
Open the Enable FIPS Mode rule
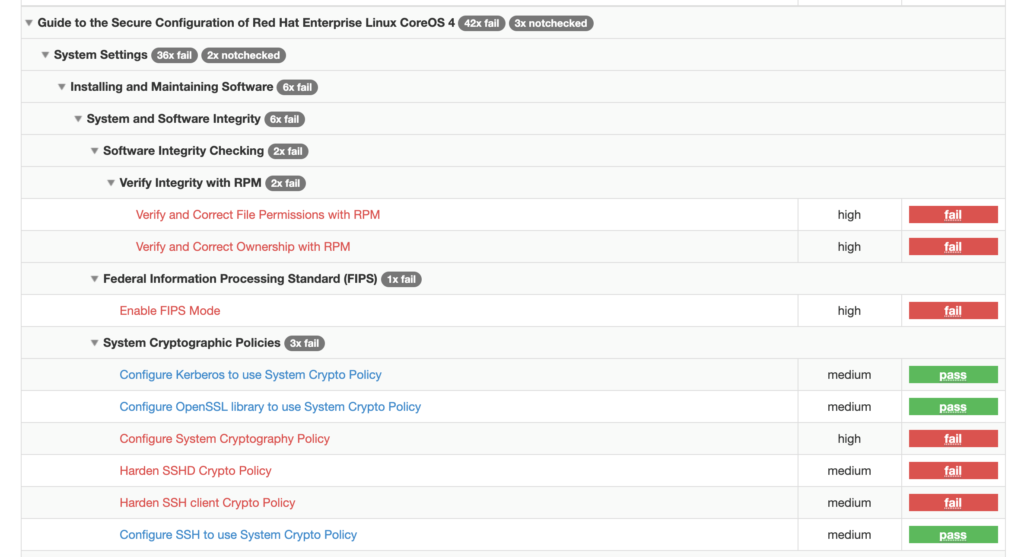[x=169, y=311]
